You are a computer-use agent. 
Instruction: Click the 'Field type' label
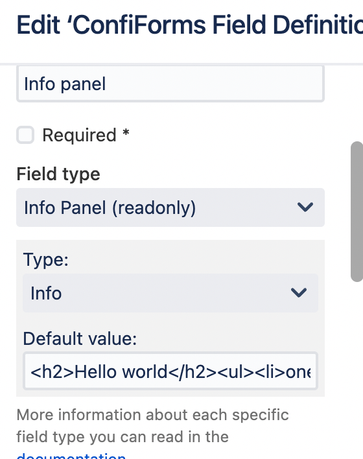point(58,174)
